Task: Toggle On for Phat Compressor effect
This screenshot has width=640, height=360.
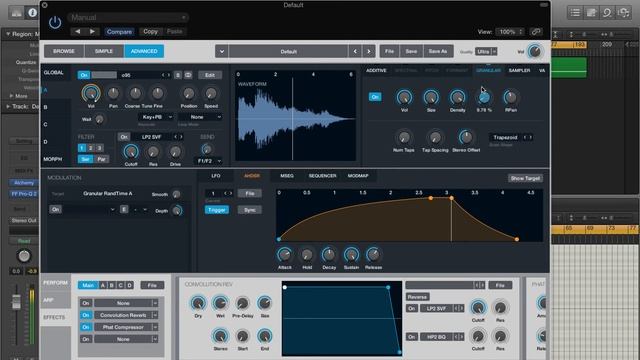Action: tap(86, 327)
